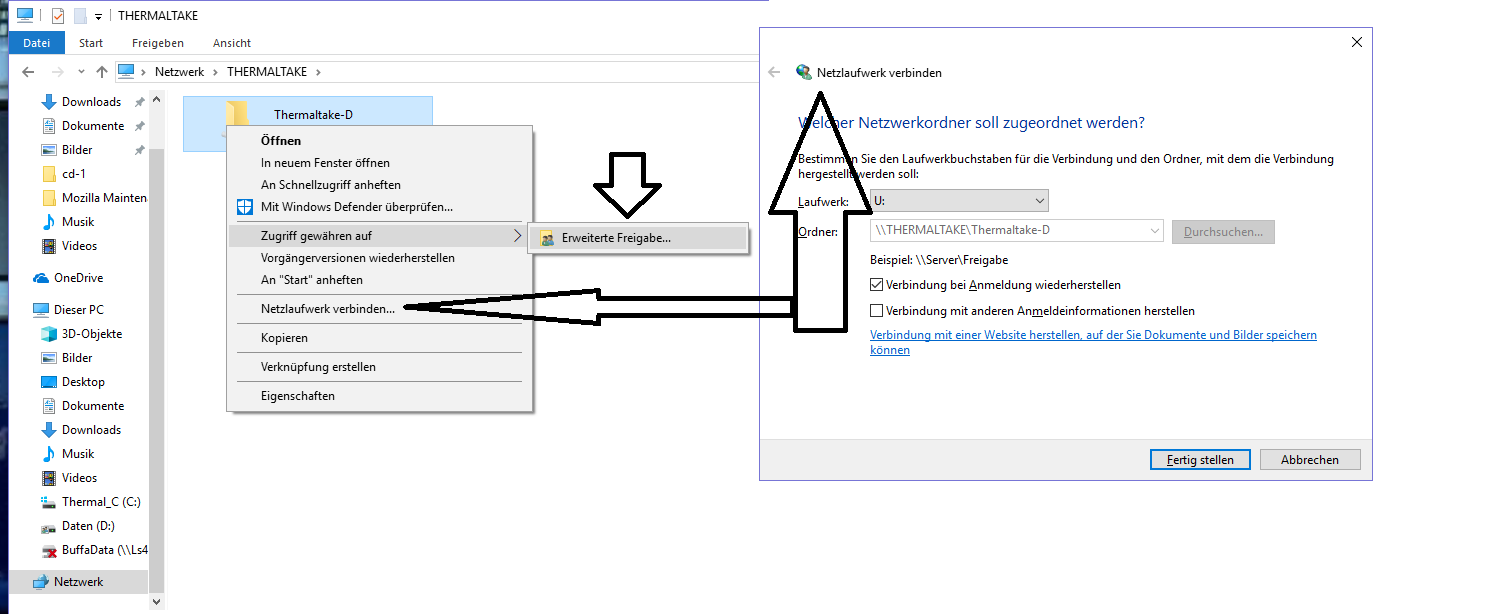Click the Thermal_C (C:) drive icon
Screen dimensions: 1489x614
[x=48, y=502]
